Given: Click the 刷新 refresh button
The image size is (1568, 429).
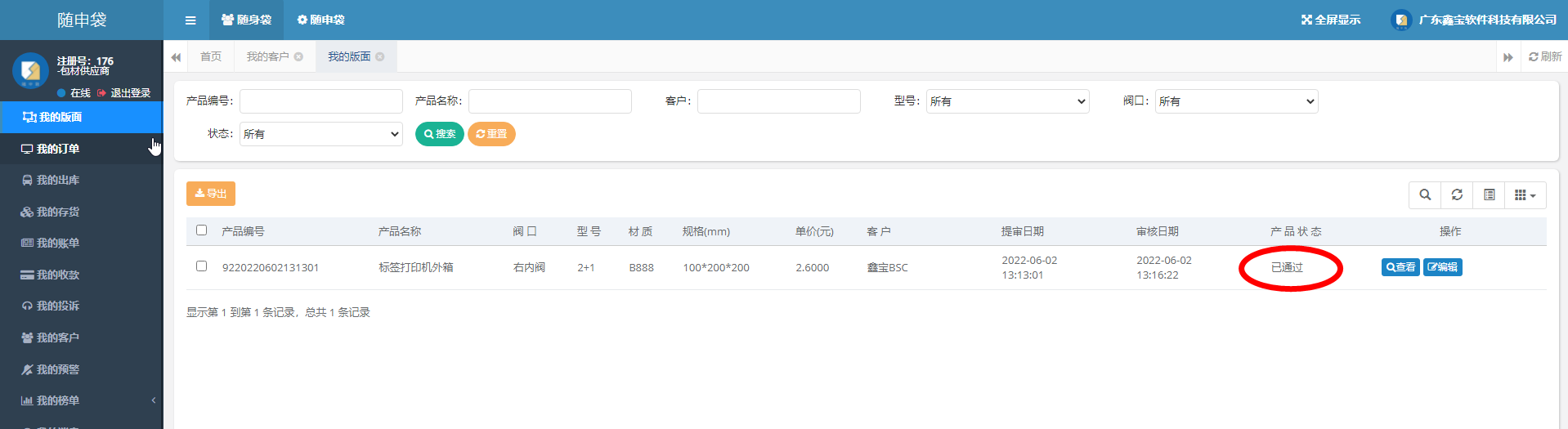Looking at the screenshot, I should point(1545,56).
